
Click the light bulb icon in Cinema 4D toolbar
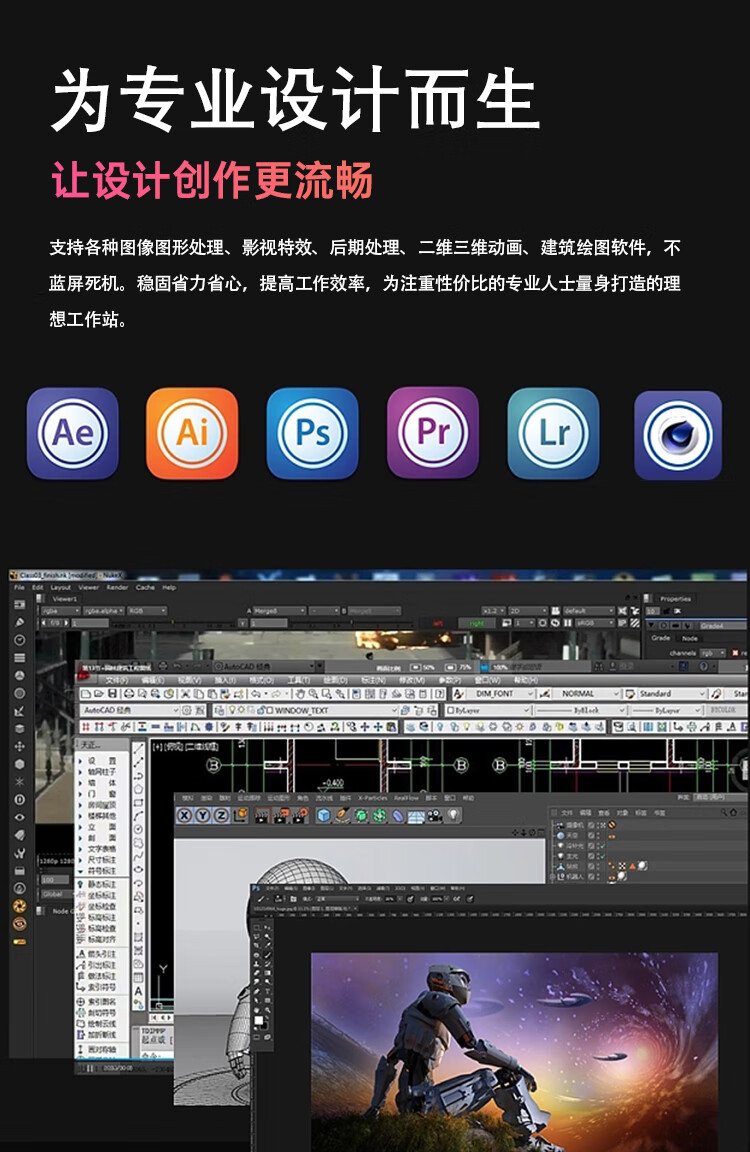click(x=453, y=815)
